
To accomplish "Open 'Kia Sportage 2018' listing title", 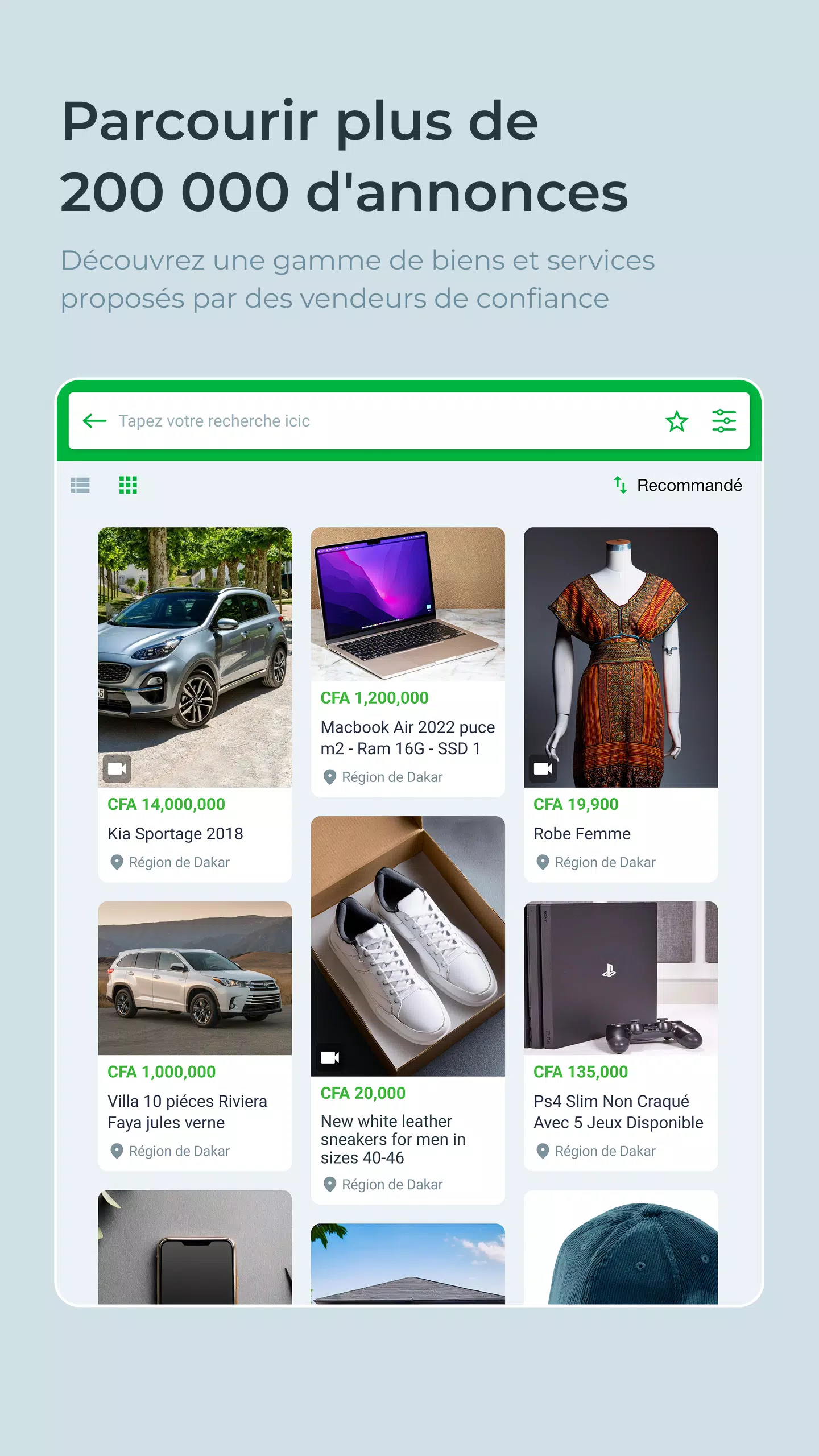I will click(175, 834).
